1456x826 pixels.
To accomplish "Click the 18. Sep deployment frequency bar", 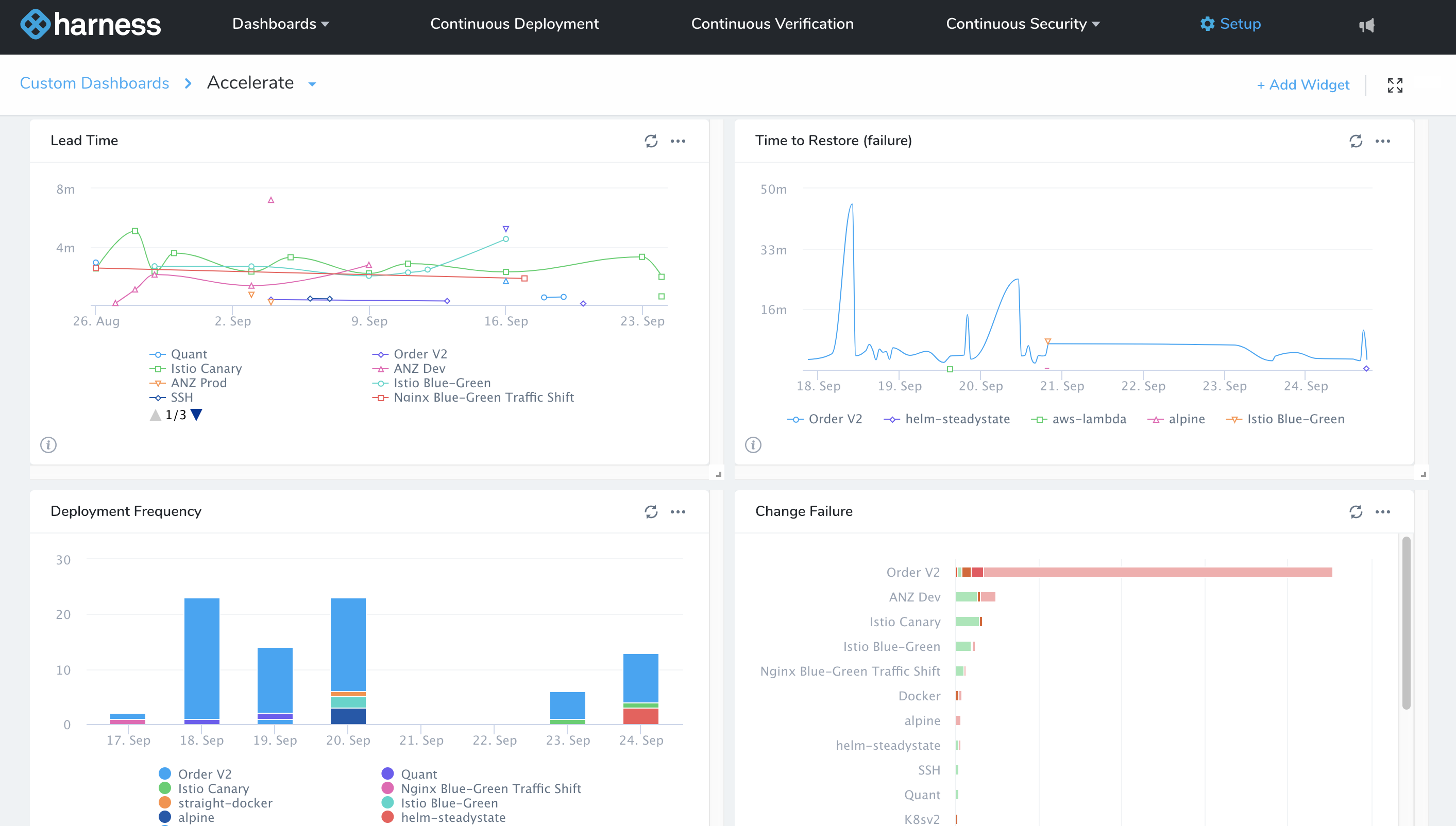I will point(201,661).
